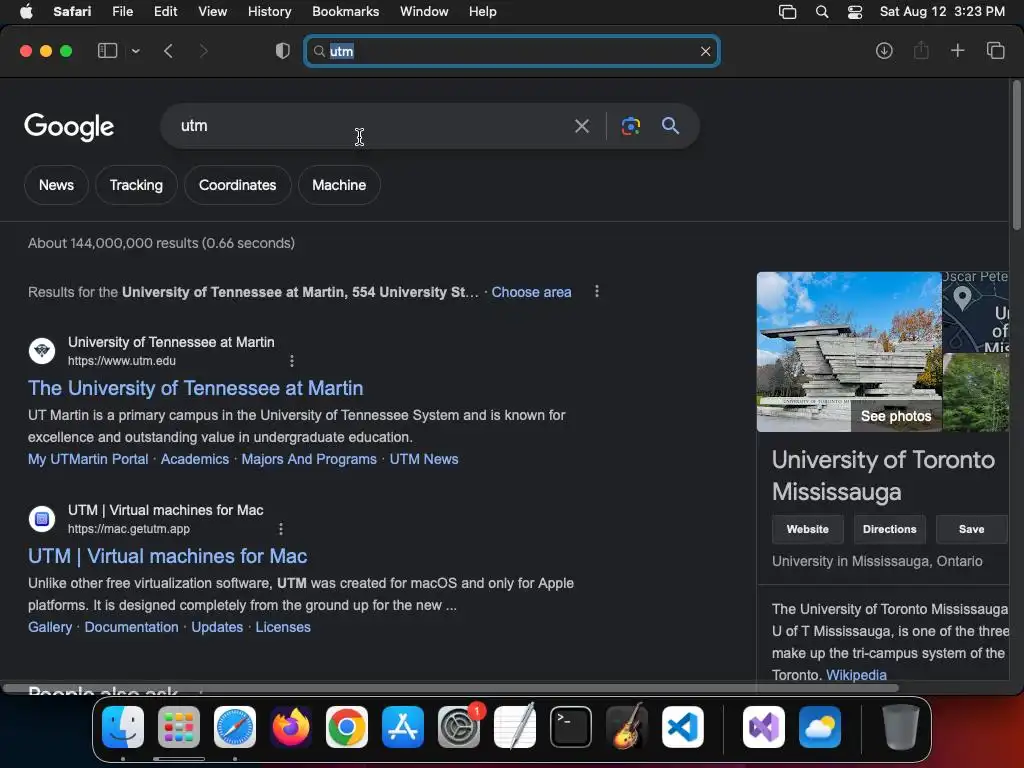Open the View menu

212,11
